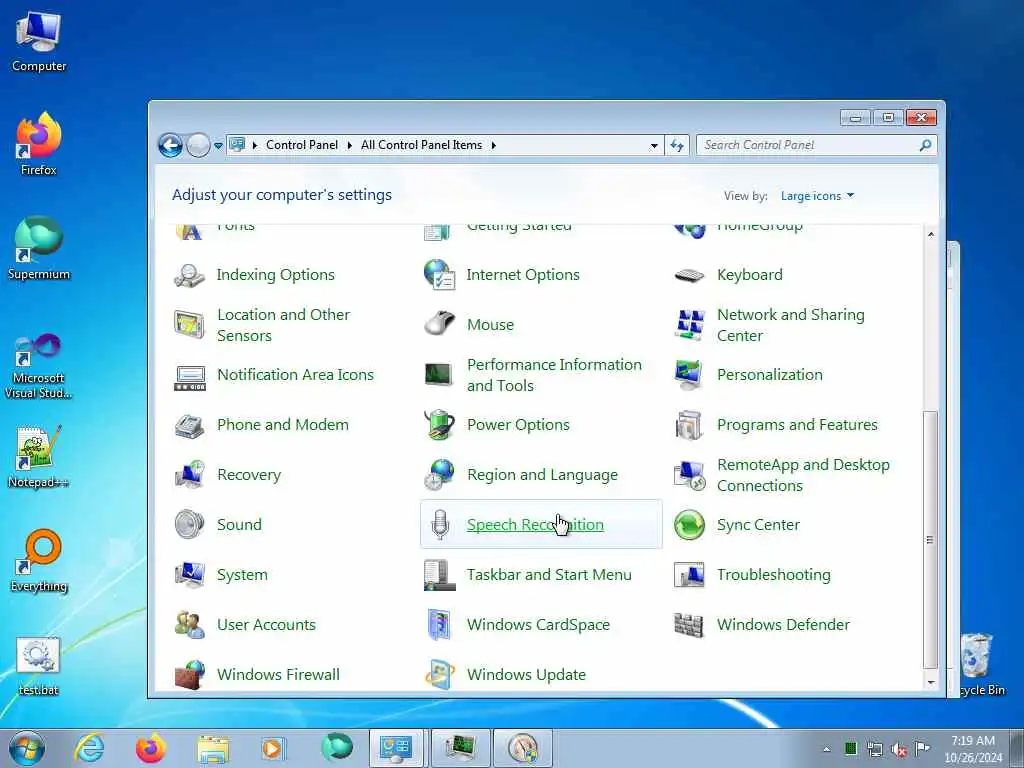Image resolution: width=1024 pixels, height=768 pixels.
Task: Expand arrow after All Control Panel Items
Action: point(494,145)
